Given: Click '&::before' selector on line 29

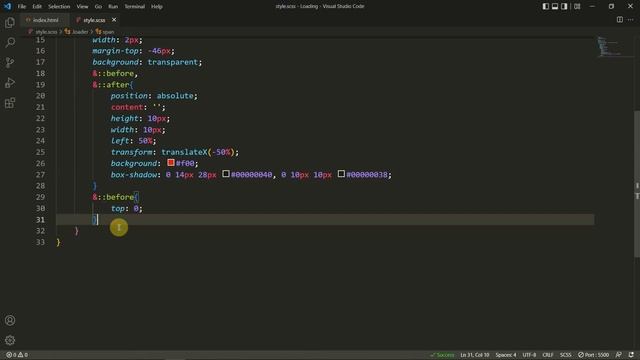Looking at the screenshot, I should [x=113, y=197].
